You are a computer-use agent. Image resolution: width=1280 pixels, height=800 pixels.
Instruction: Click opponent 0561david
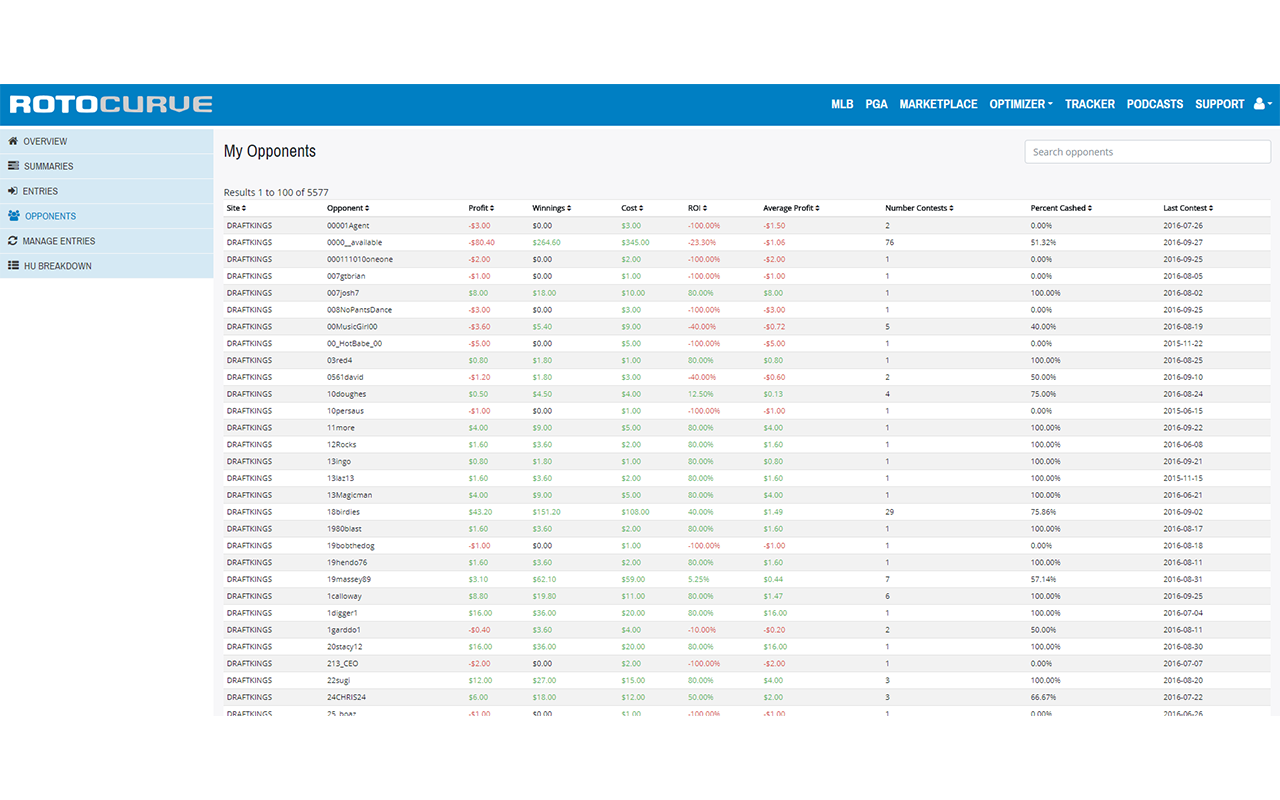pos(346,378)
